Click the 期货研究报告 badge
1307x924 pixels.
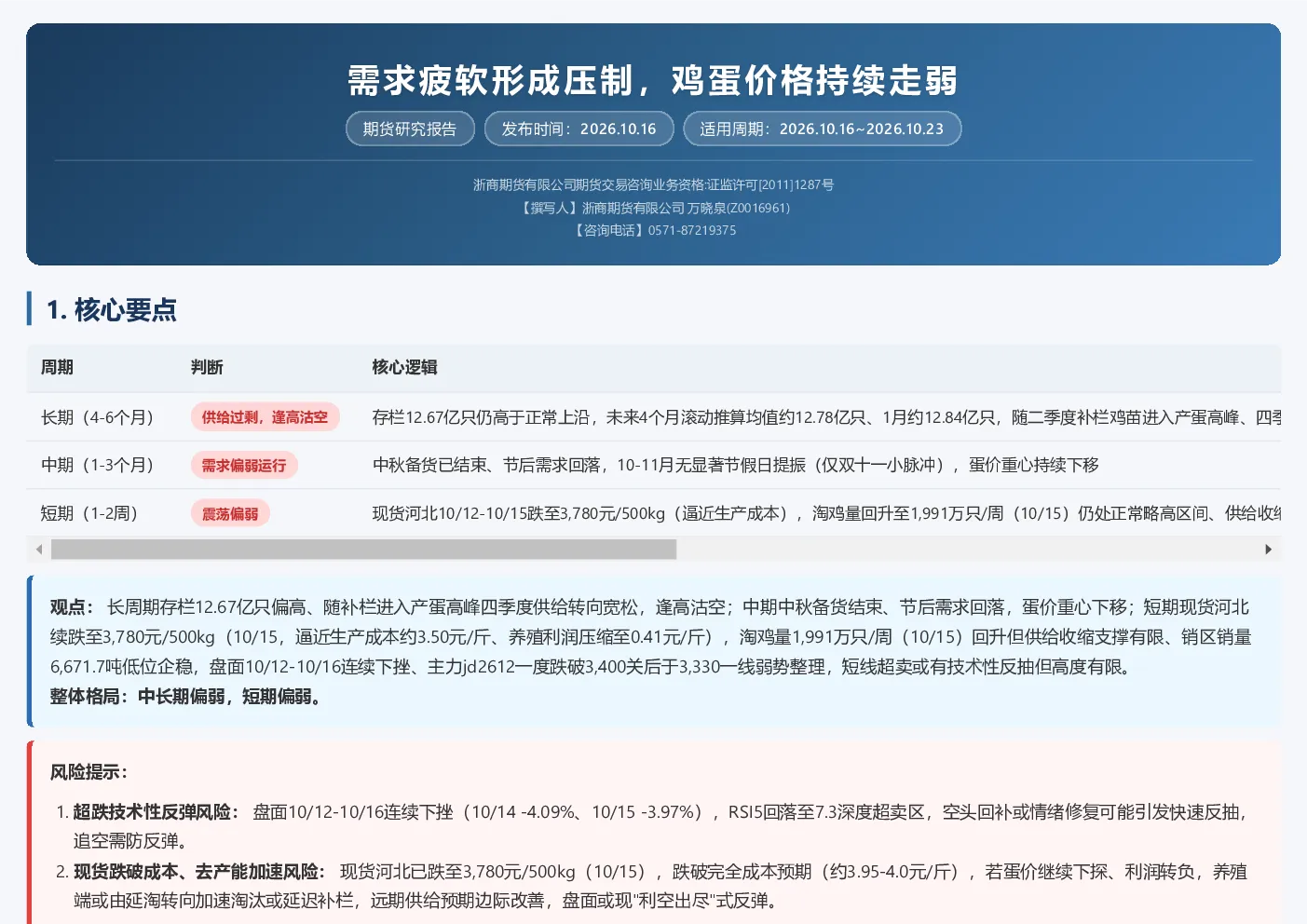[x=410, y=129]
